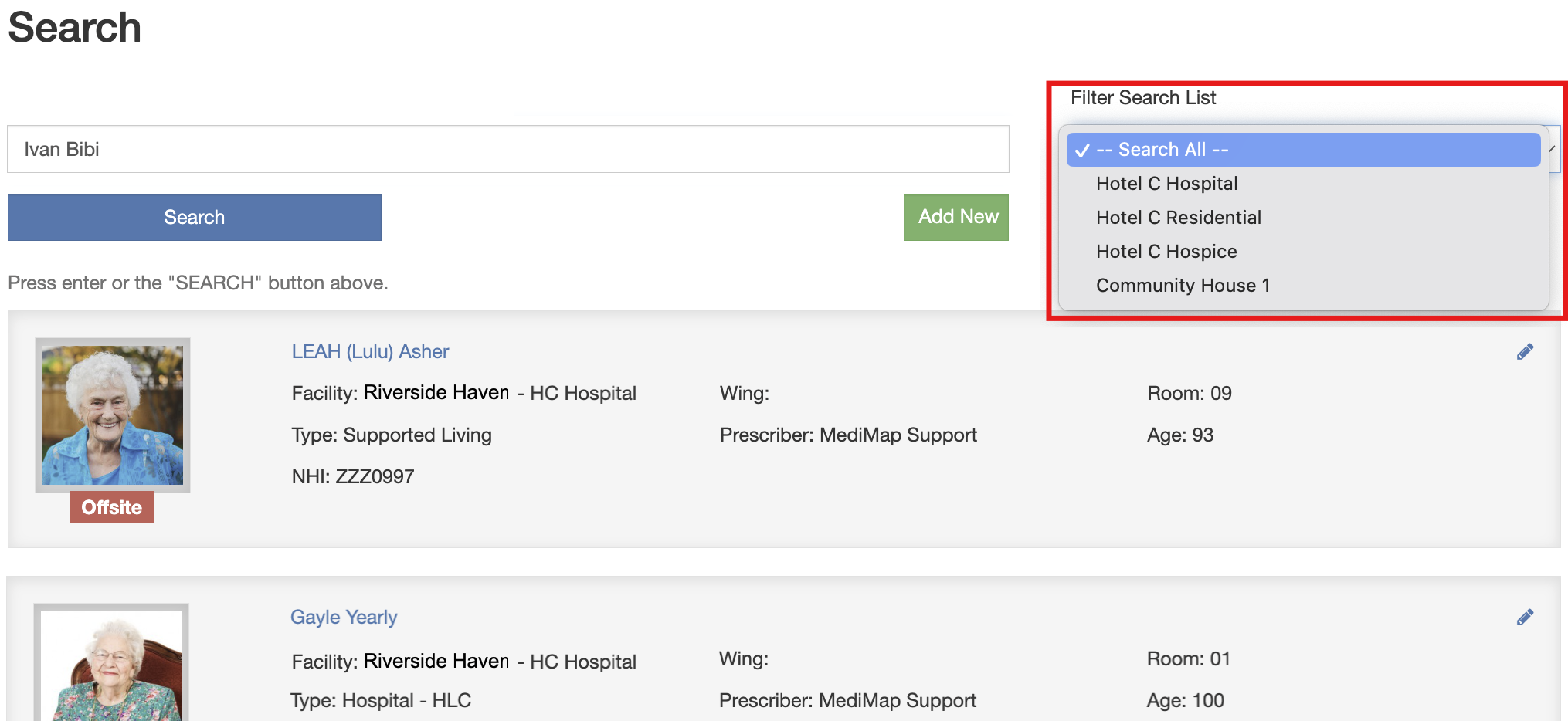Select 'Hotel C Residential' from the filter dropdown

(1178, 217)
